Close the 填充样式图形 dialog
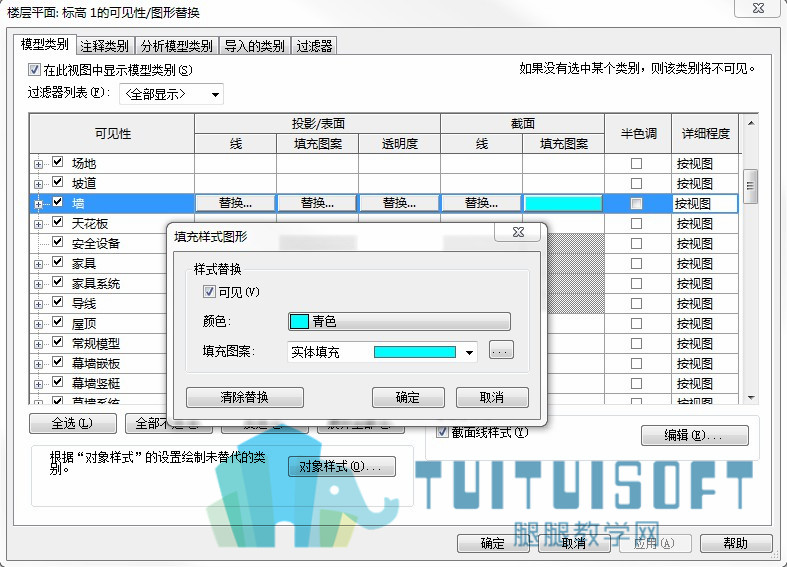Viewport: 787px width, 567px height. 519,232
